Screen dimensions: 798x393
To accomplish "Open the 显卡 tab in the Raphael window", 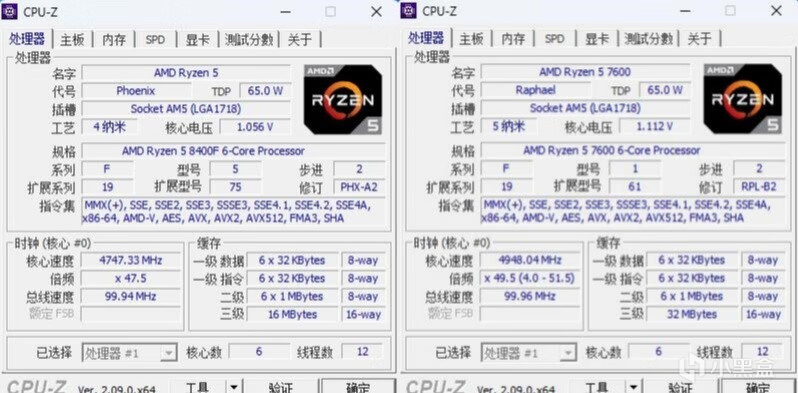I will [x=596, y=39].
